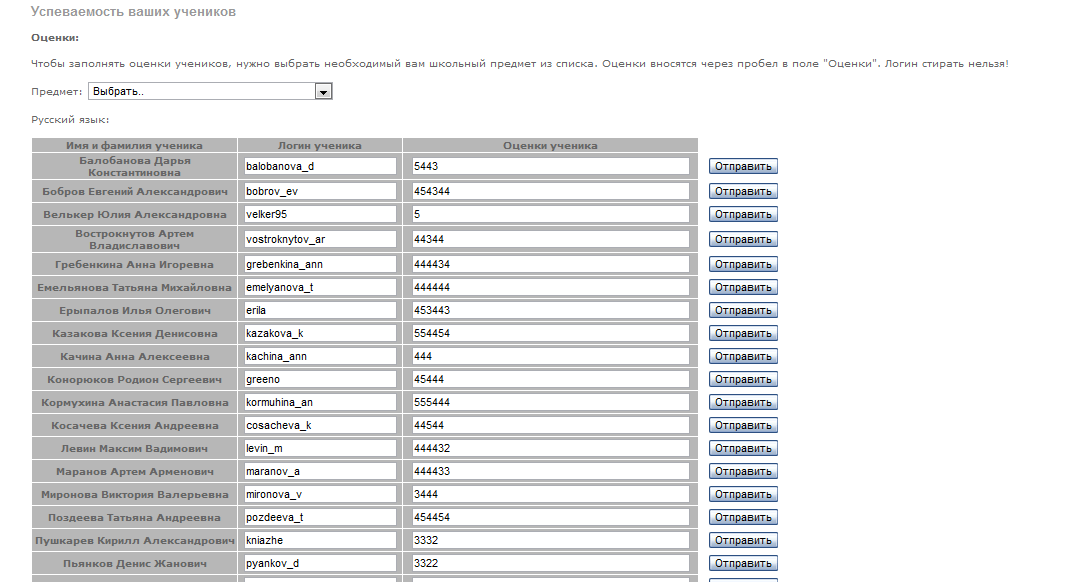Click Отправить in the Ерыпалов Илья row
This screenshot has width=1067, height=582.
(743, 310)
